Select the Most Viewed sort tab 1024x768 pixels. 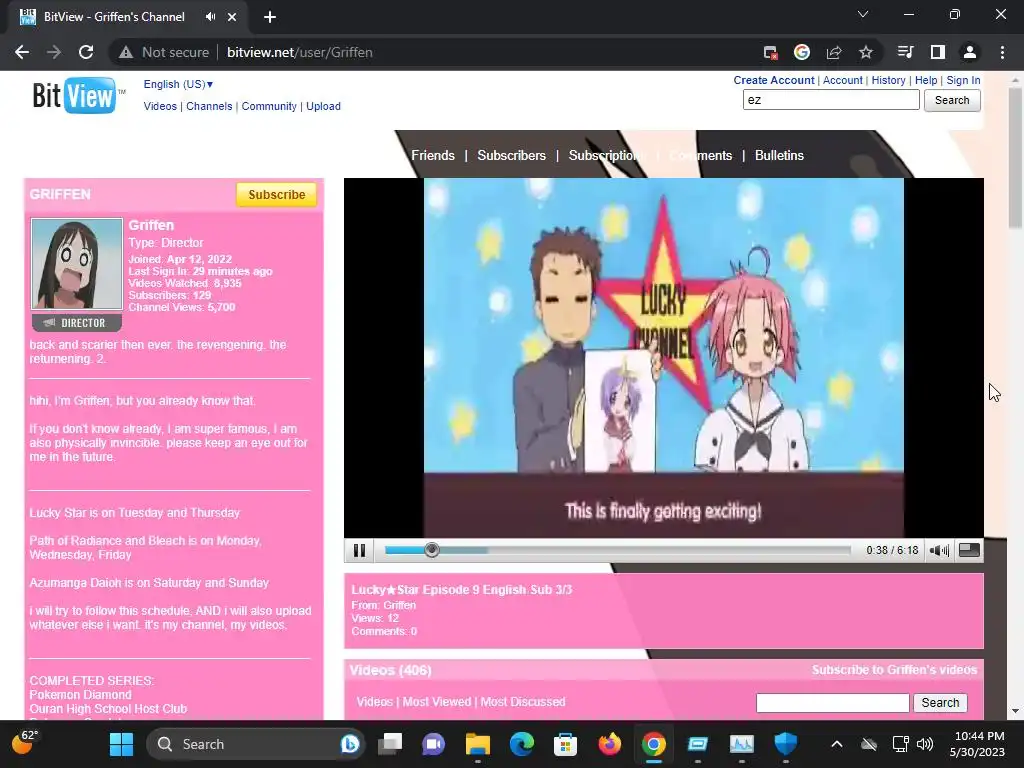pos(436,702)
